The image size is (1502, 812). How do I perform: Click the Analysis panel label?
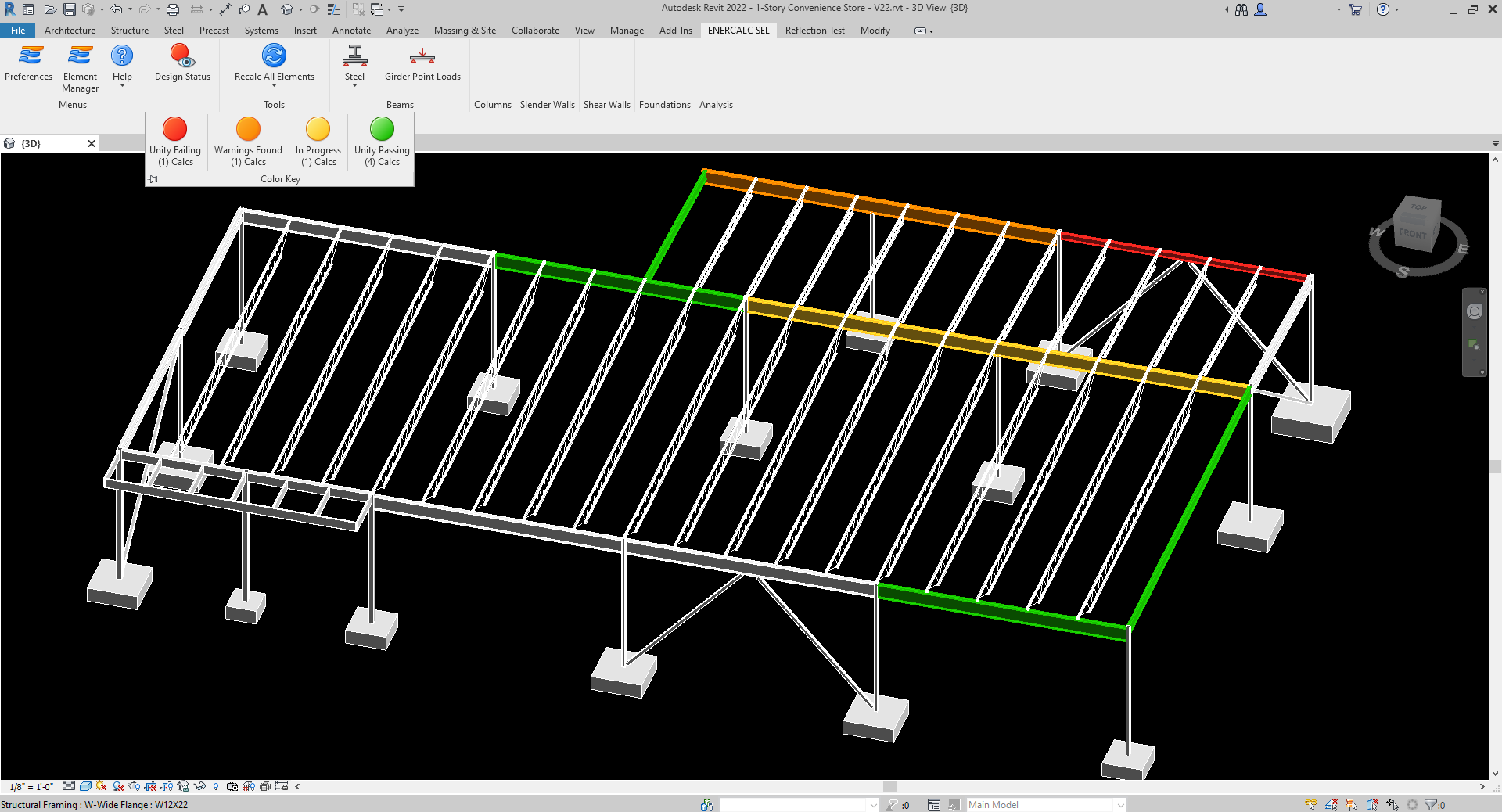(716, 105)
